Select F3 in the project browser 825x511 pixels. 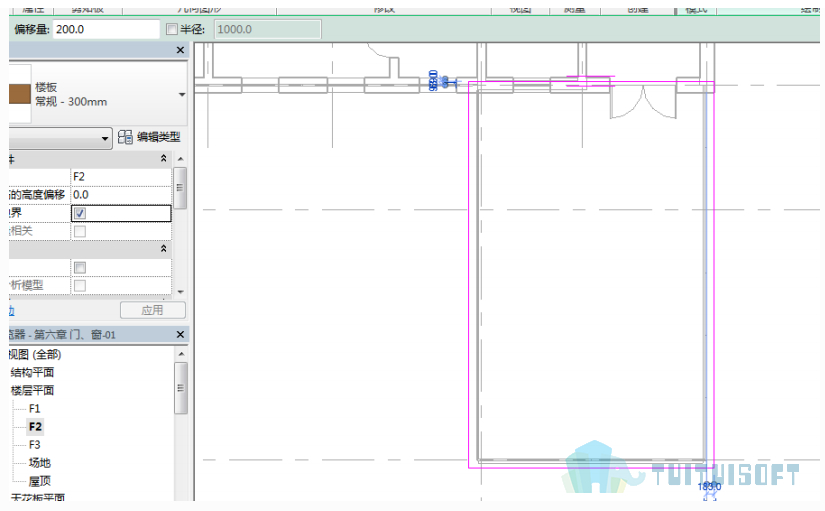pos(35,445)
